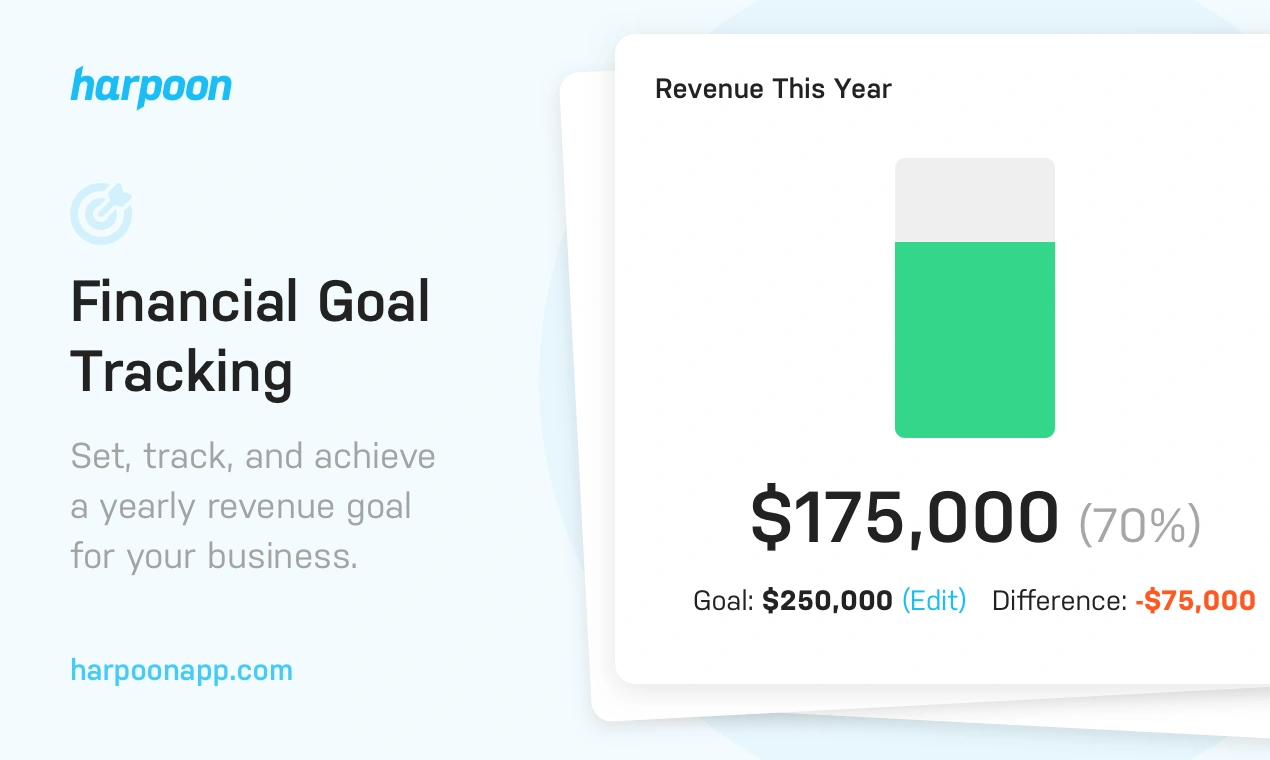The height and width of the screenshot is (760, 1270).
Task: Select the Financial Goal Tracking heading
Action: click(x=250, y=336)
